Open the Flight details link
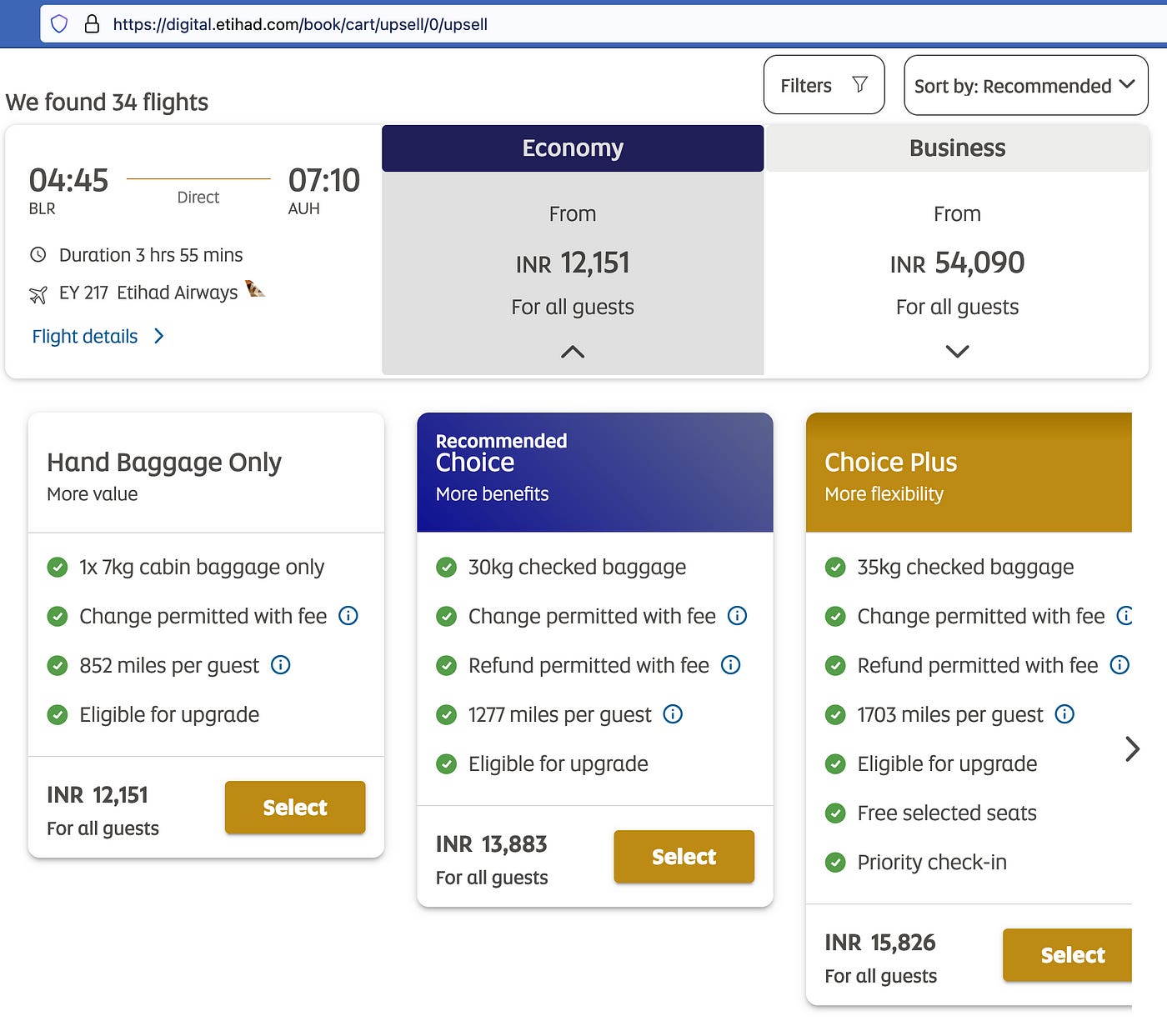The width and height of the screenshot is (1167, 1036). click(x=85, y=337)
